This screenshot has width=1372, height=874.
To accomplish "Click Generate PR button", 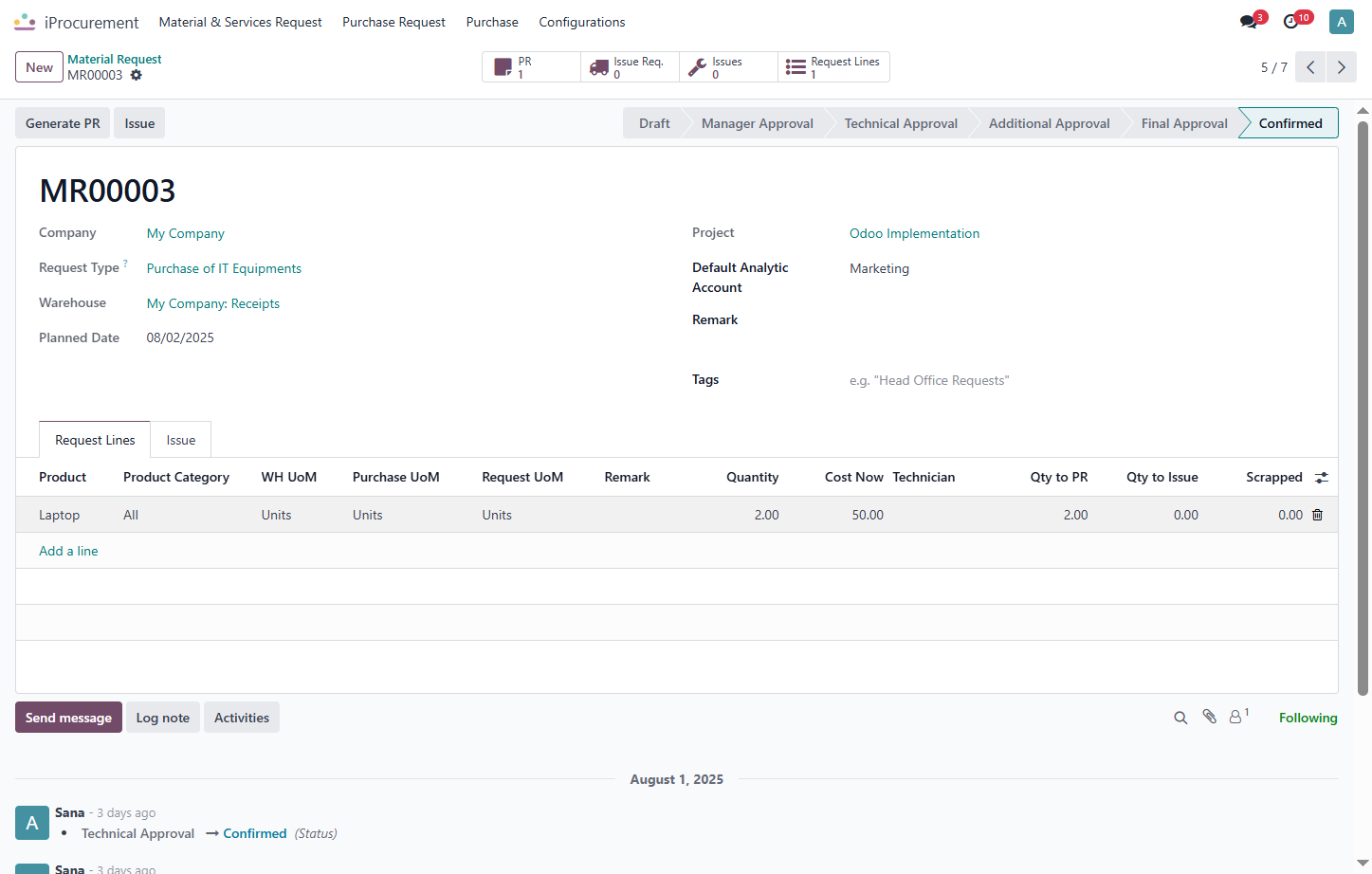I will (x=63, y=123).
